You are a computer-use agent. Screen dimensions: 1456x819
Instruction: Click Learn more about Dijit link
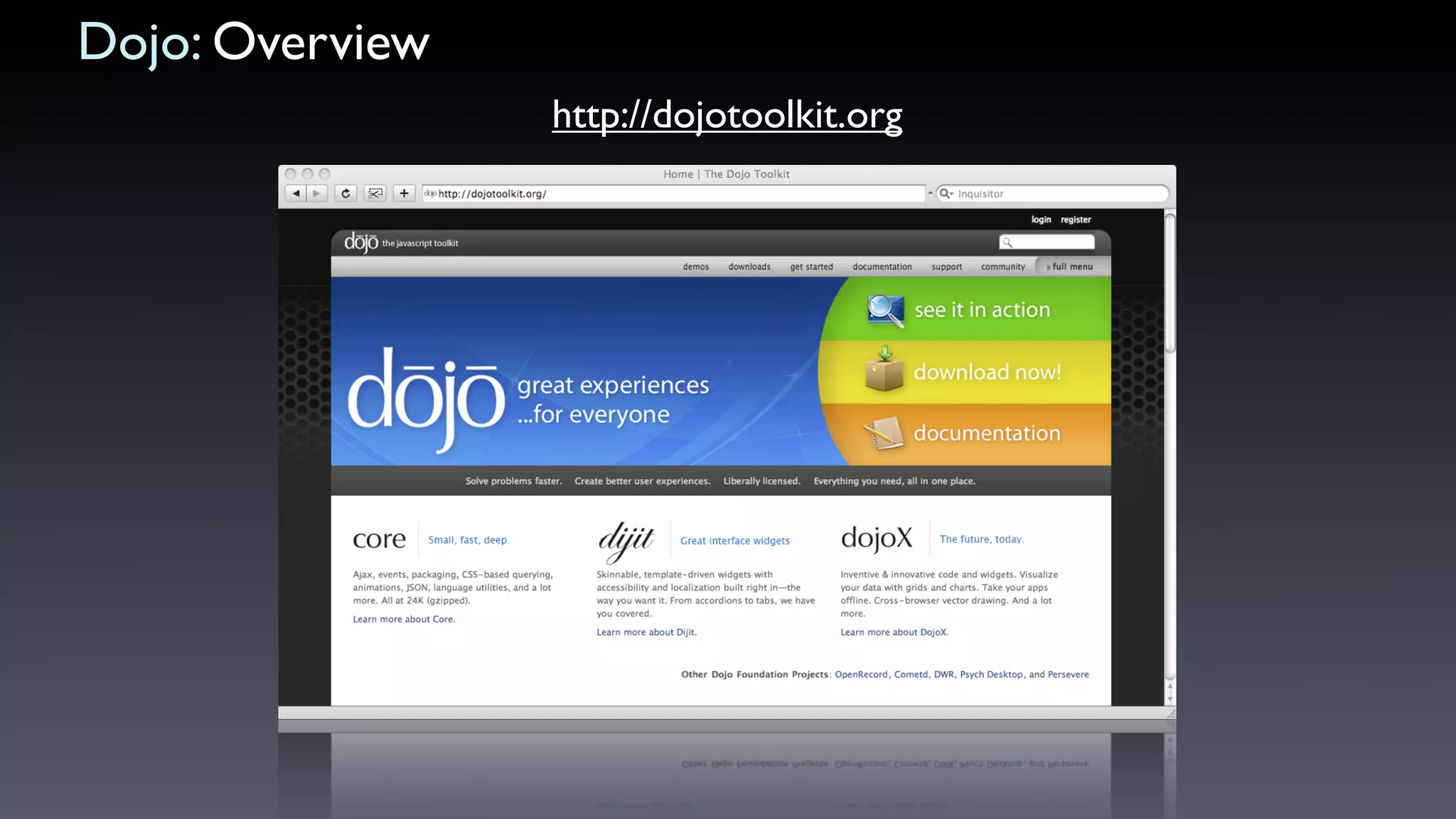(x=646, y=632)
